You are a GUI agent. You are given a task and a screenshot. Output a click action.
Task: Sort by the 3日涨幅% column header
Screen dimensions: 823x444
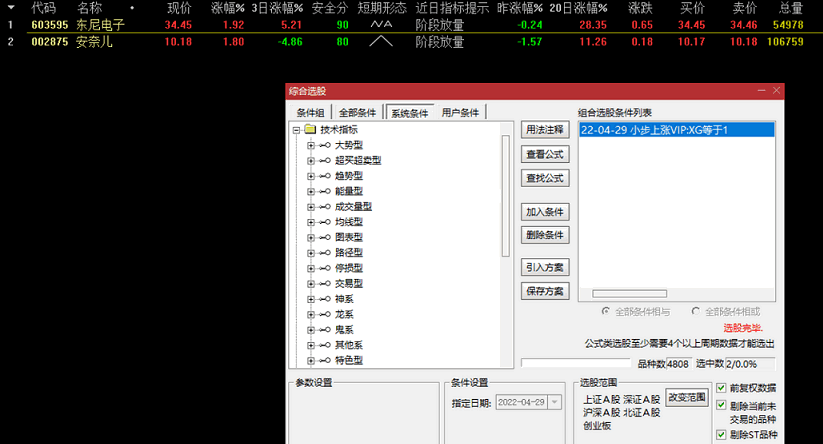(277, 8)
